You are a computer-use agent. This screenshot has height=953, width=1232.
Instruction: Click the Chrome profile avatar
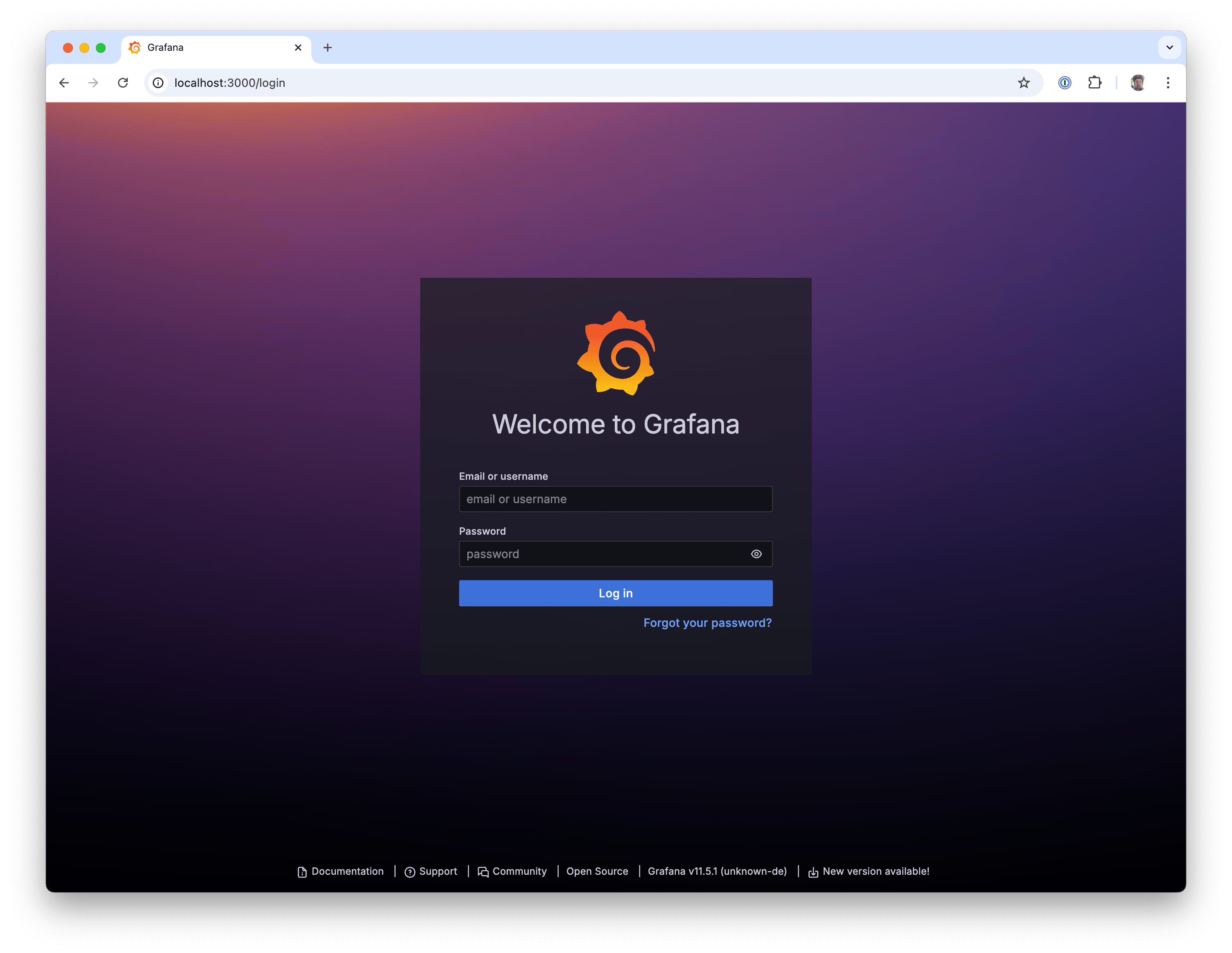pos(1137,83)
